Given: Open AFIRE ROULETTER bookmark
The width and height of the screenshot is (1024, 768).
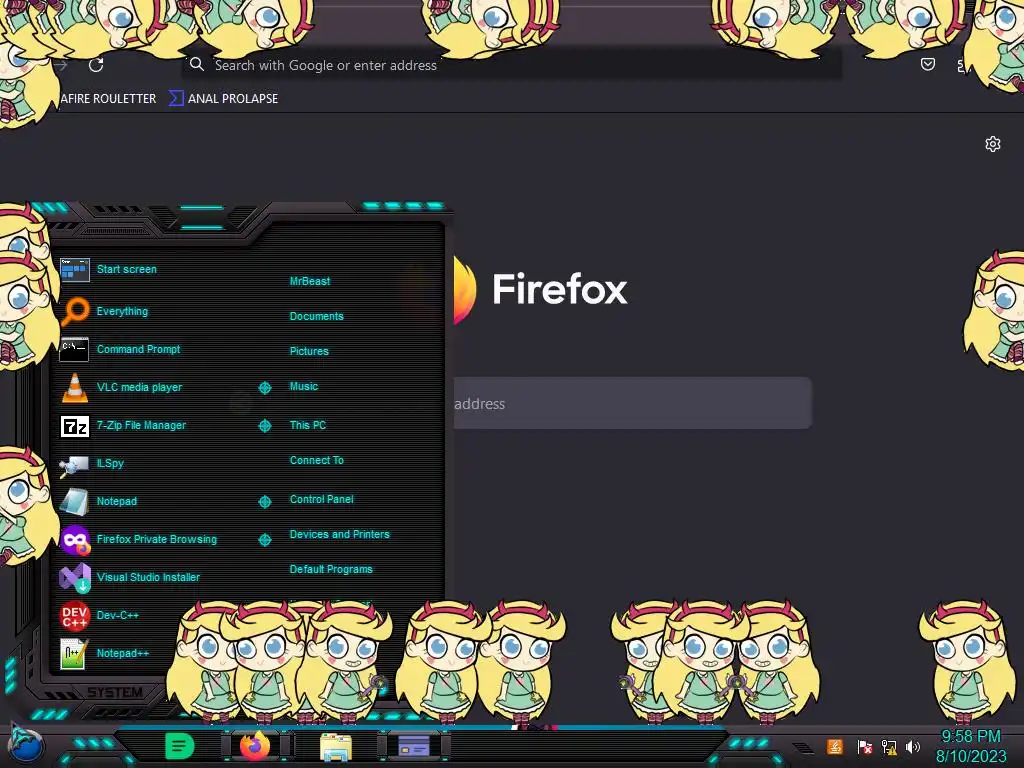Looking at the screenshot, I should pyautogui.click(x=108, y=99).
